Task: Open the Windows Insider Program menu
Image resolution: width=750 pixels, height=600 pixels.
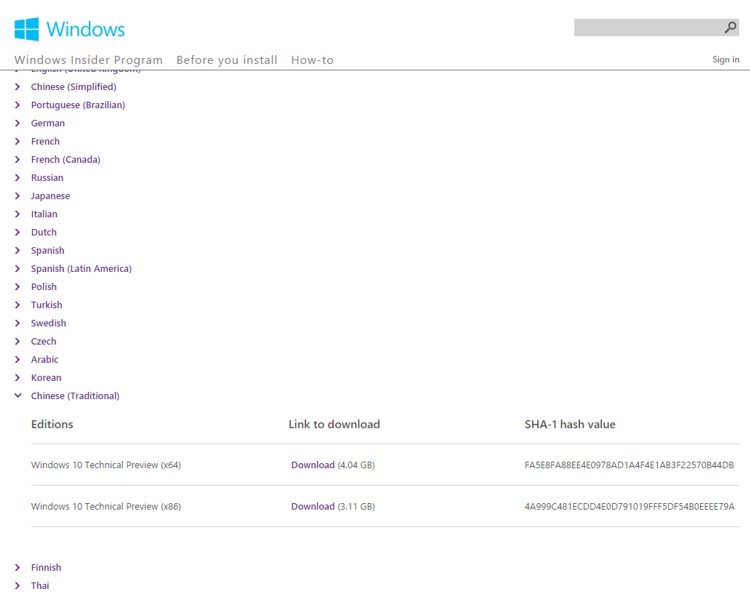Action: [88, 60]
